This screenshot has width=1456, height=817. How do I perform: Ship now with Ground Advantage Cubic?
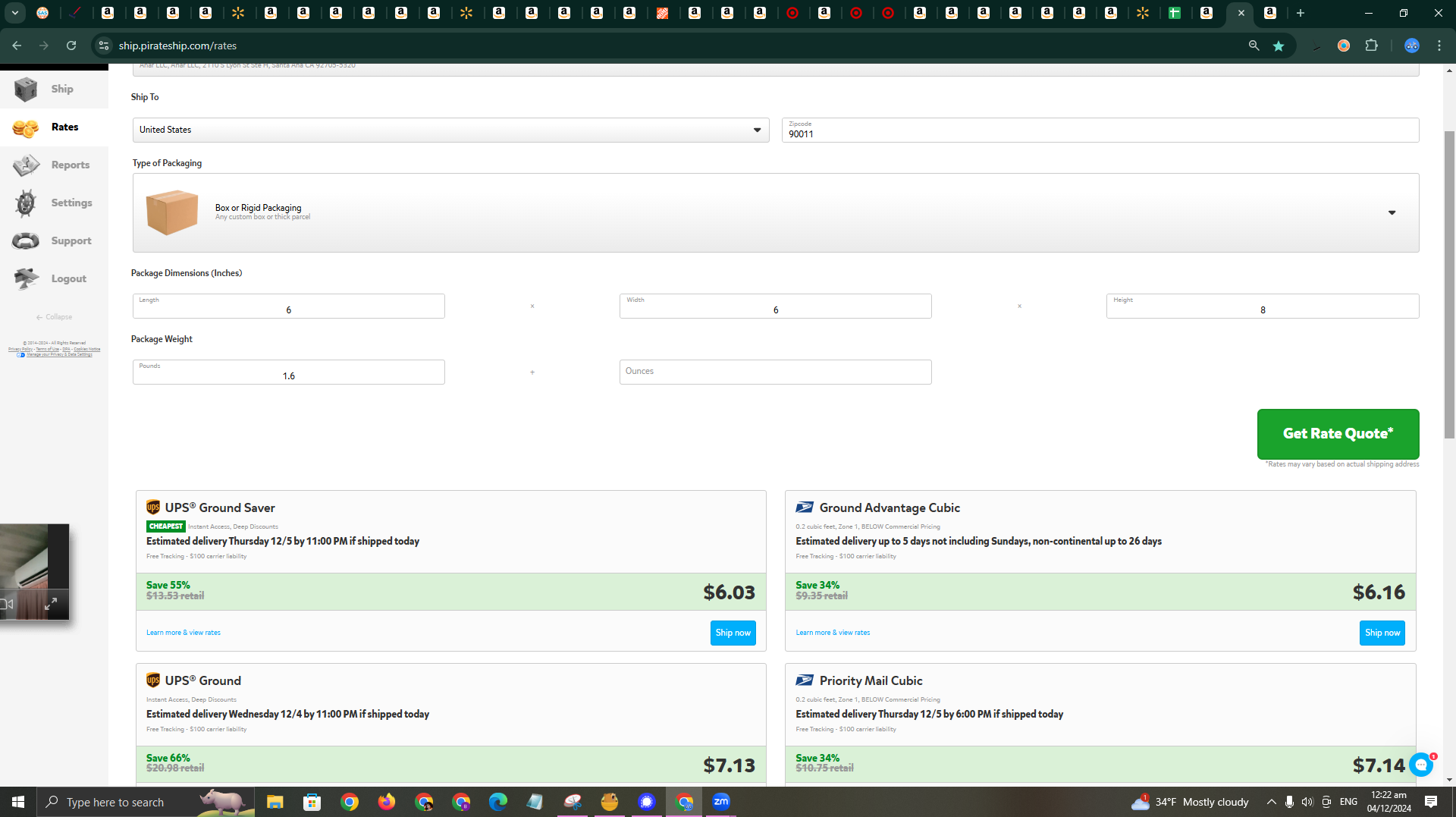(x=1382, y=633)
